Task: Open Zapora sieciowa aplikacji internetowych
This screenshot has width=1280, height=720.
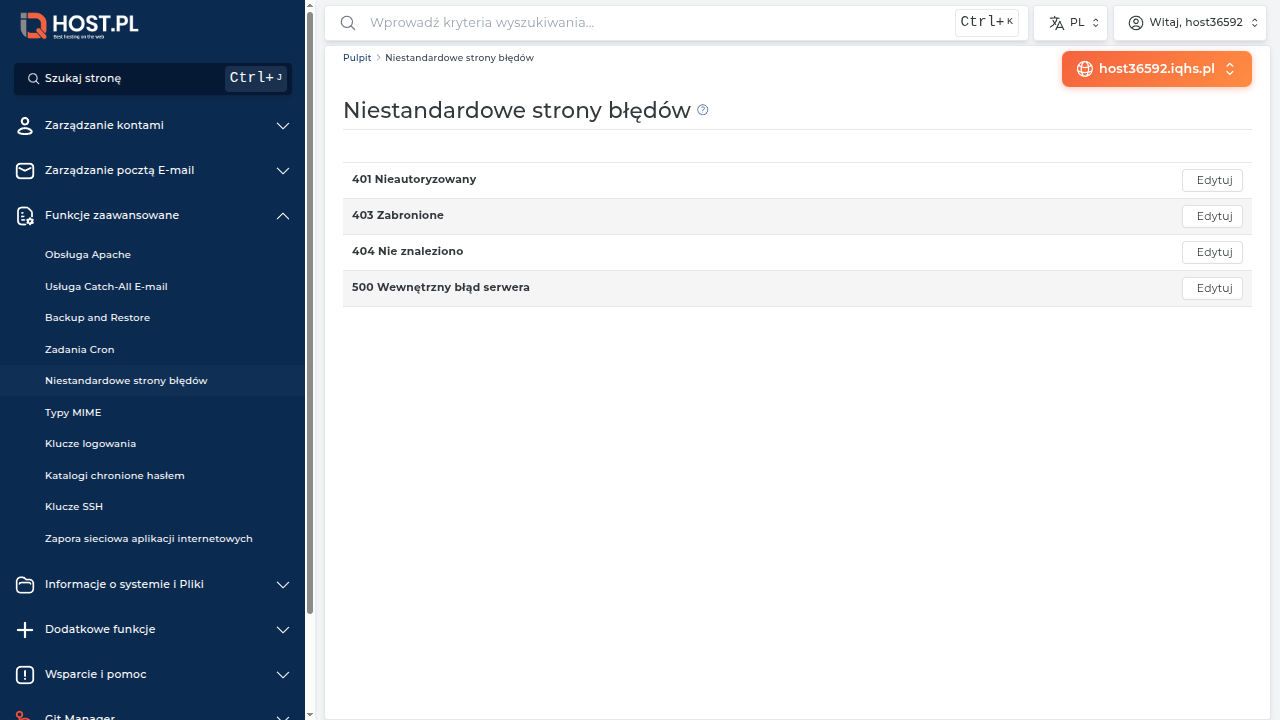Action: click(x=149, y=539)
